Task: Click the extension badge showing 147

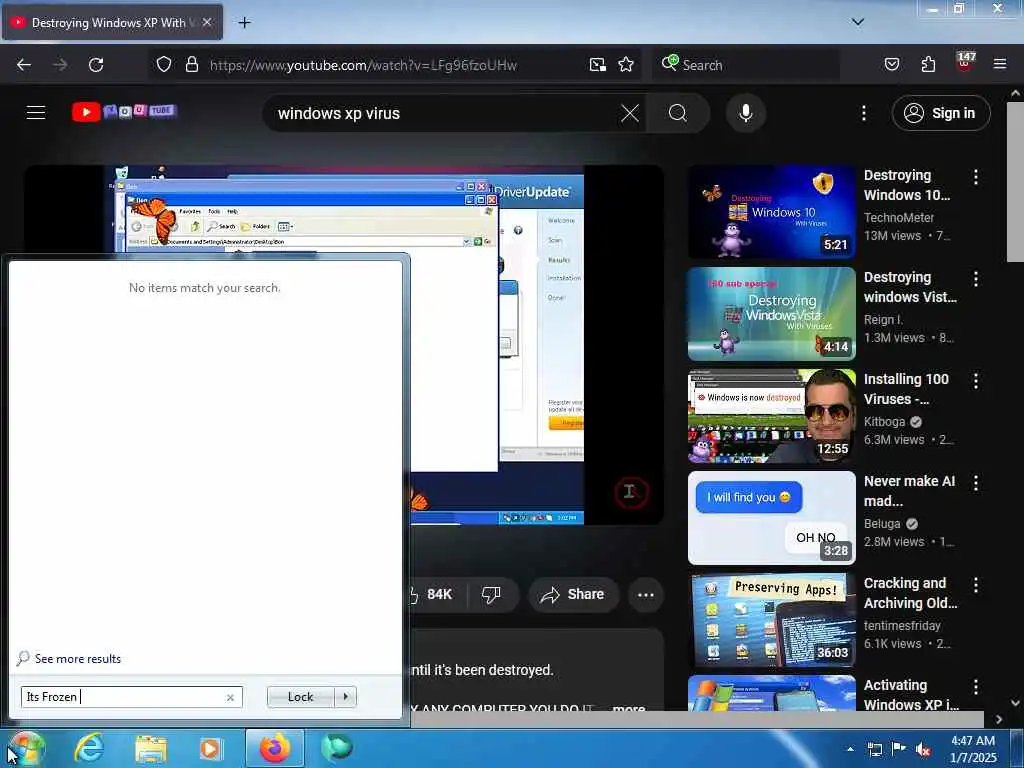Action: tap(965, 62)
